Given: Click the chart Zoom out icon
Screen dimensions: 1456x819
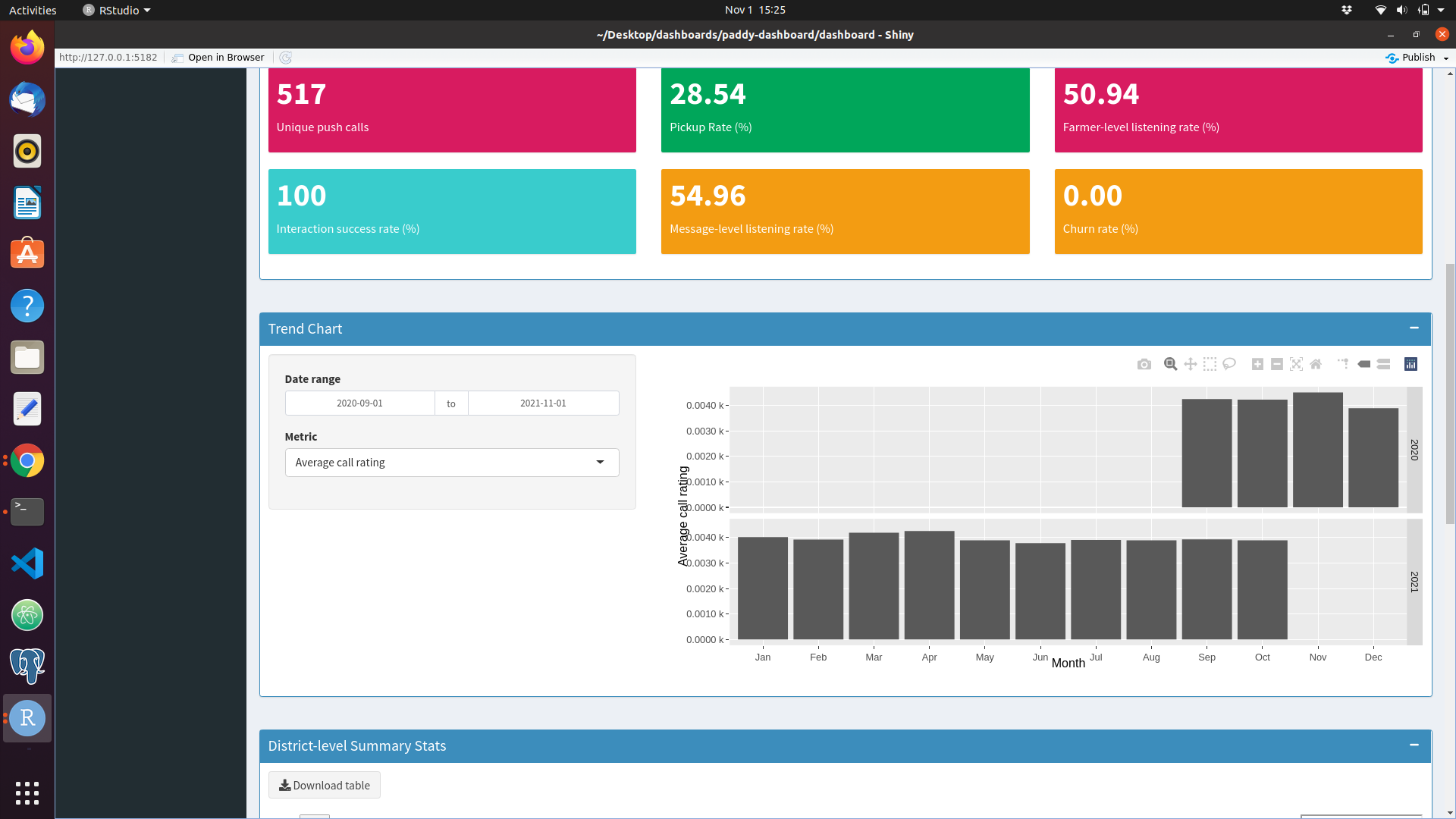Looking at the screenshot, I should point(1277,365).
